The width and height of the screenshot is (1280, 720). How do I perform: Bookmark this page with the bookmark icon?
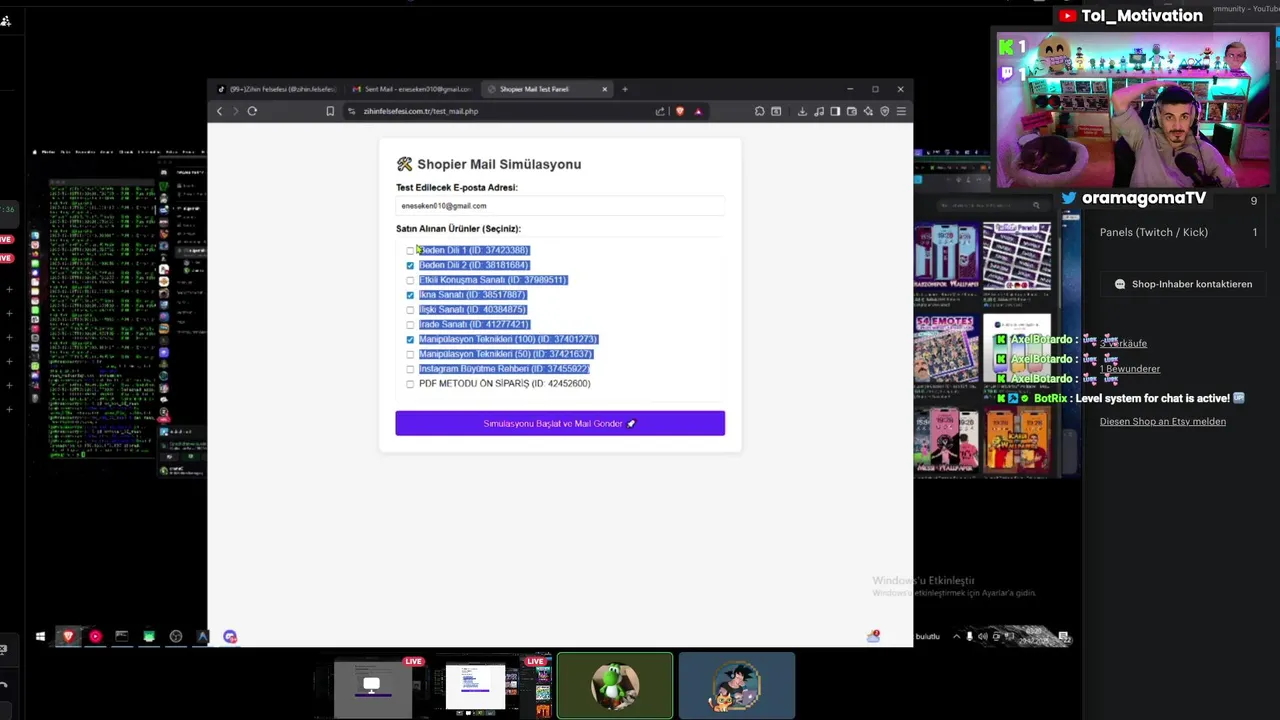point(330,111)
